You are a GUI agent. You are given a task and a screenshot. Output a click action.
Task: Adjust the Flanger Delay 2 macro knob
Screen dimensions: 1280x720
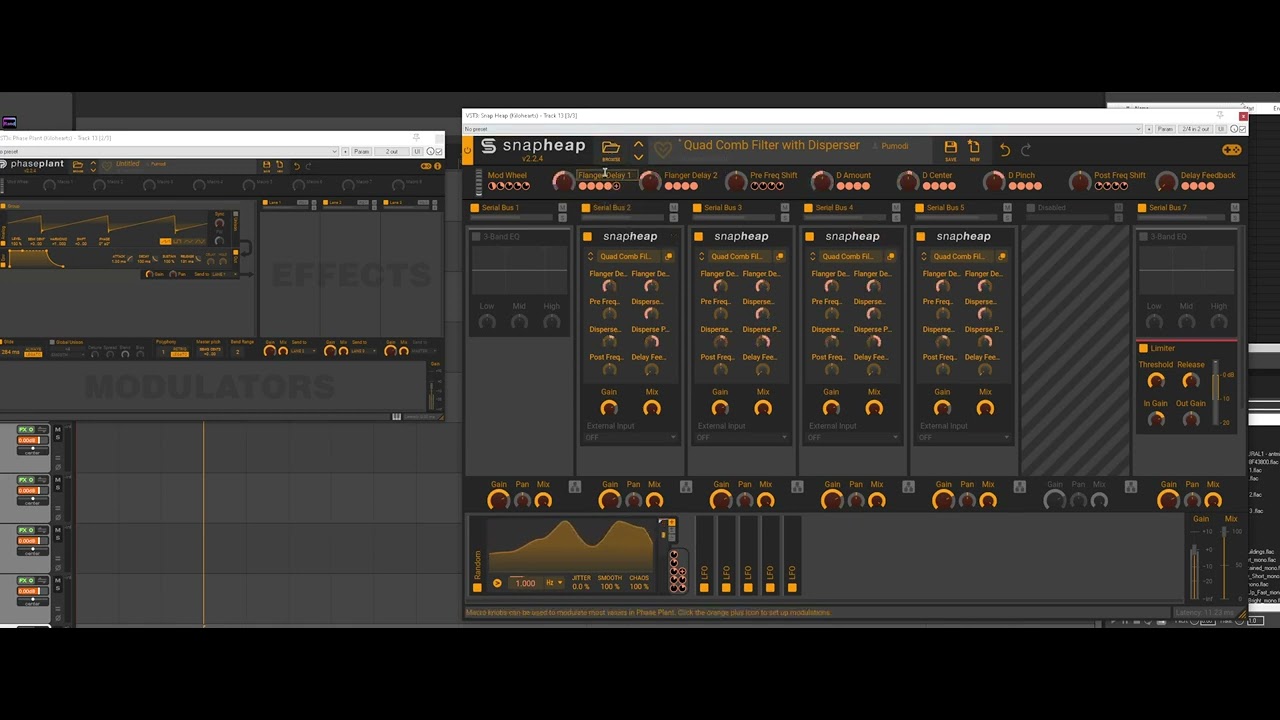point(650,181)
